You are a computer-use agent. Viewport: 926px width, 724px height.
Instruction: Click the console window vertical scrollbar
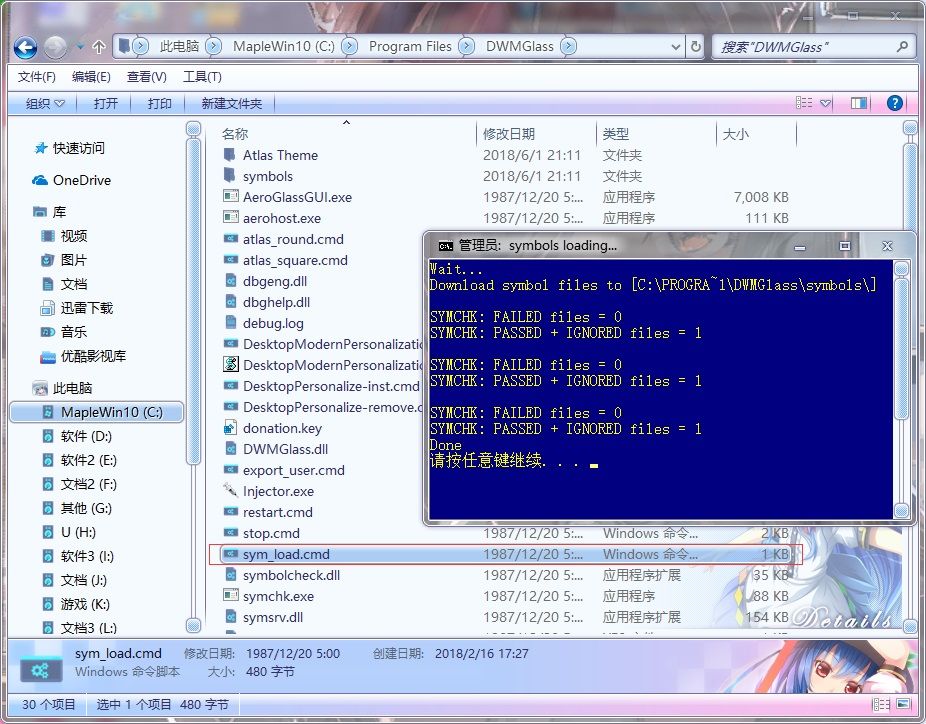click(901, 390)
